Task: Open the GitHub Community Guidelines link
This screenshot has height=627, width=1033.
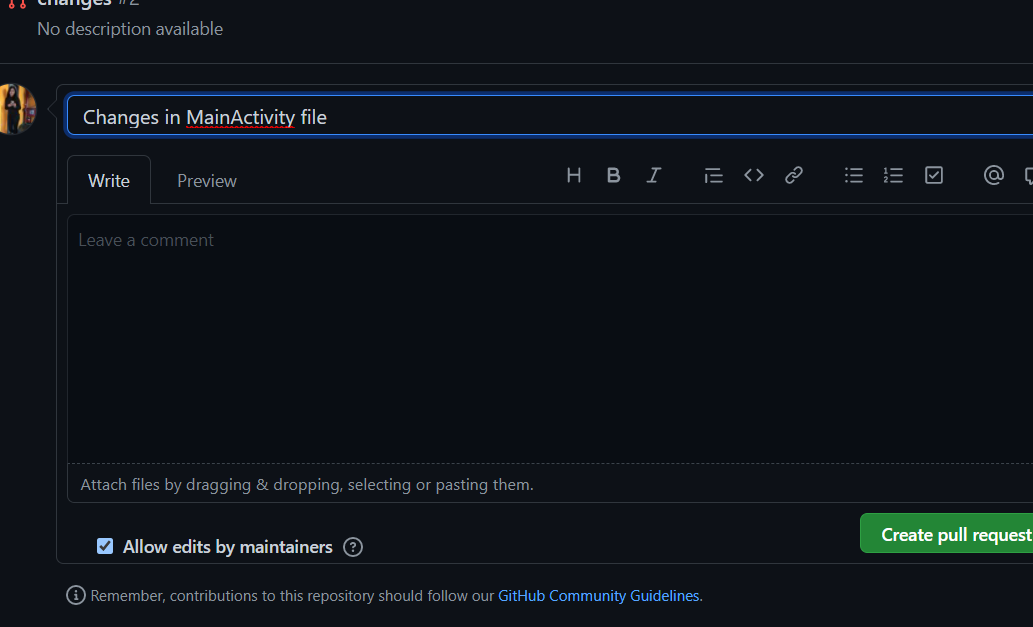Action: 599,596
